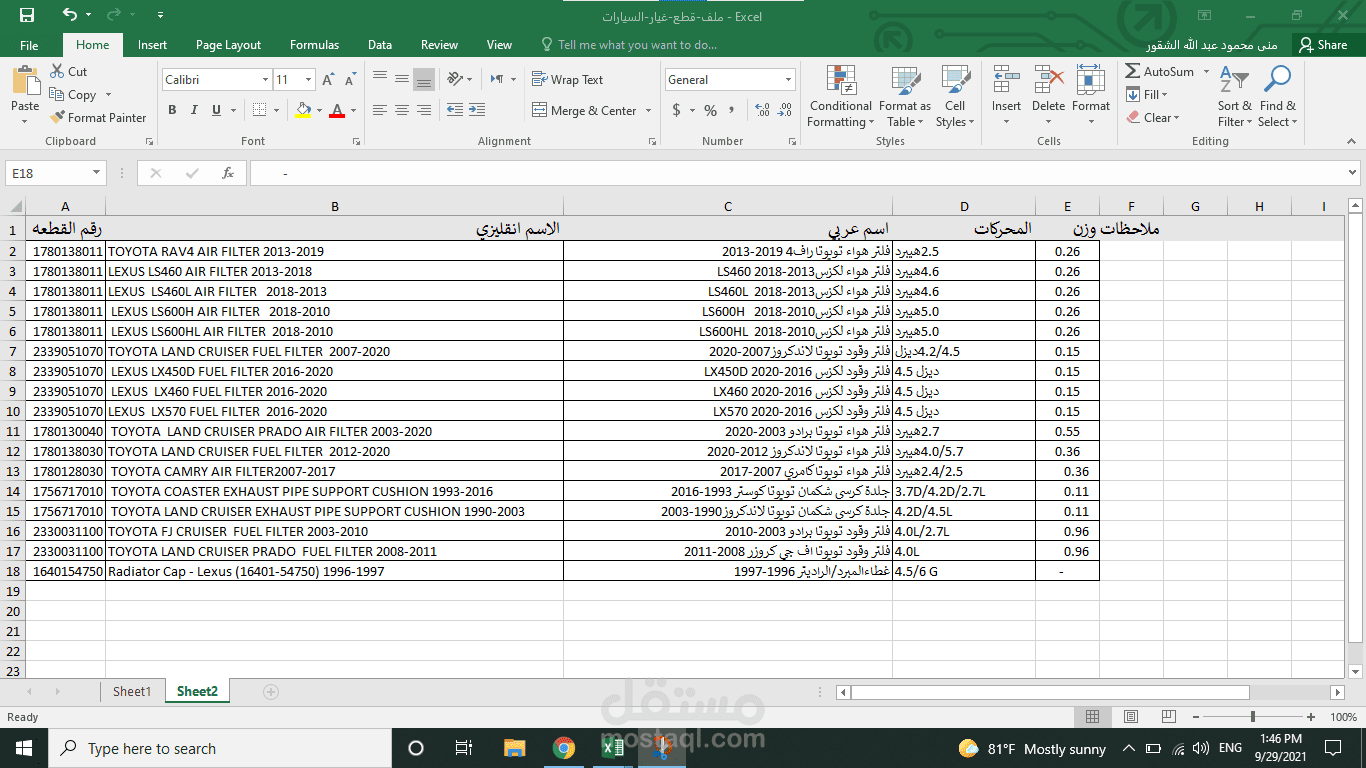1366x768 pixels.
Task: Click the Tell me what you want search box
Action: click(x=630, y=45)
